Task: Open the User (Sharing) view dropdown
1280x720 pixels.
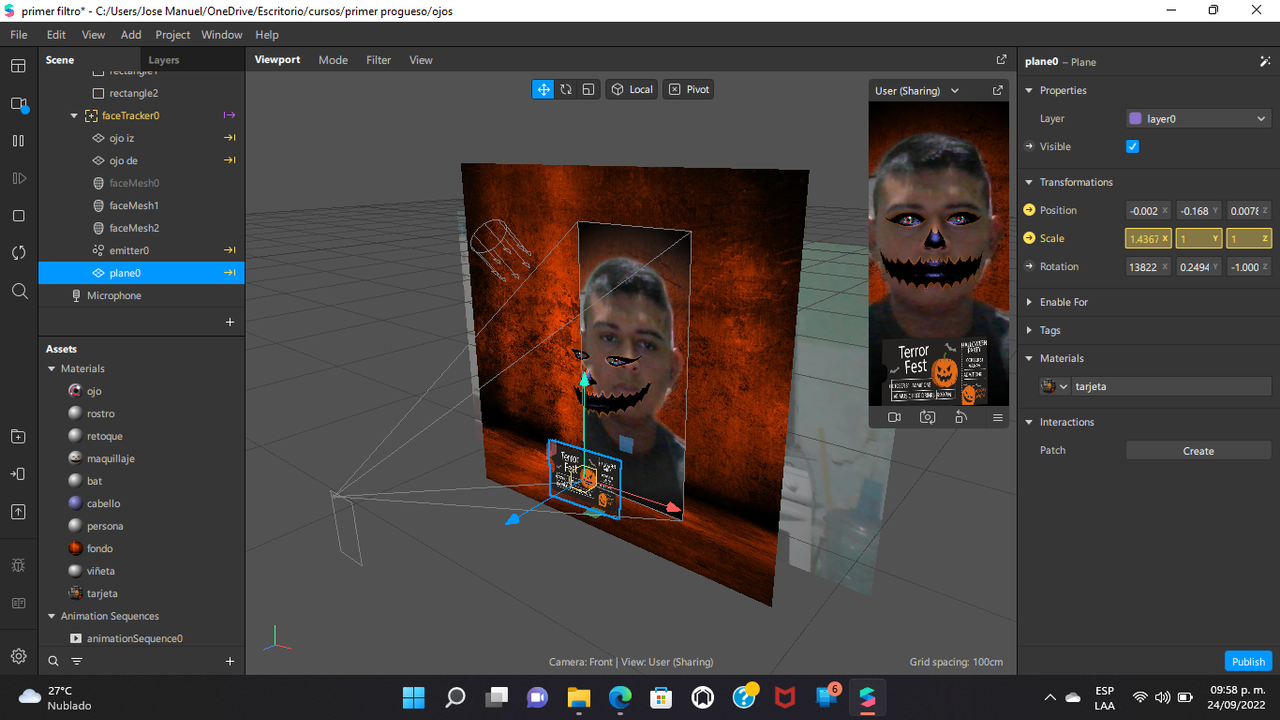Action: [x=916, y=90]
